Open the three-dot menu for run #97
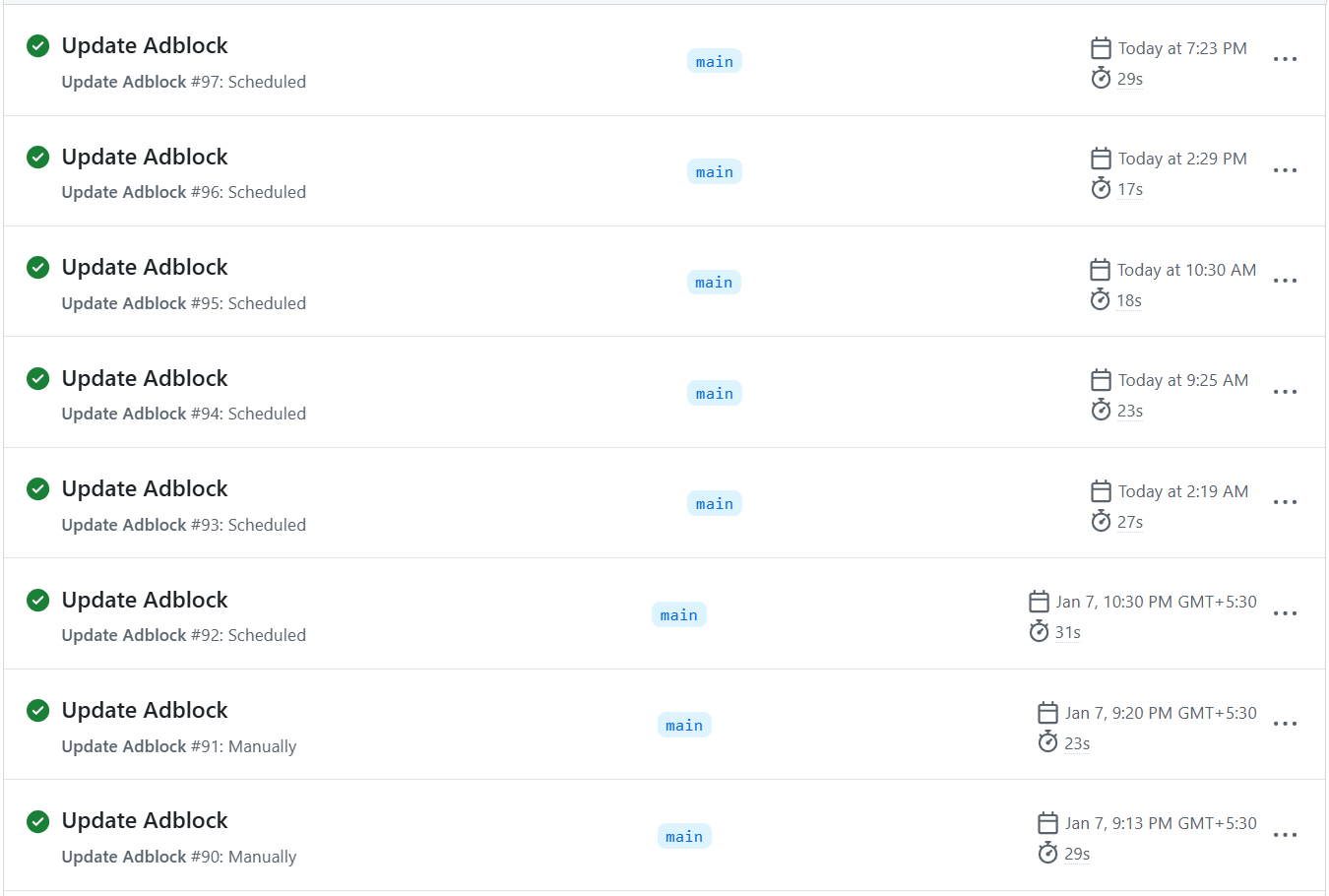This screenshot has height=896, width=1329. point(1285,60)
